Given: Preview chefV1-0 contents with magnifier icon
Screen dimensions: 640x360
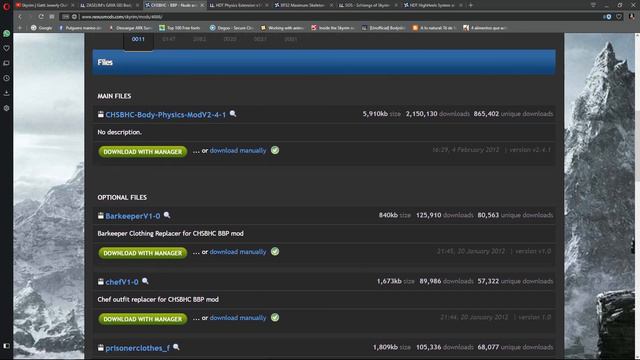Looking at the screenshot, I should tap(145, 281).
